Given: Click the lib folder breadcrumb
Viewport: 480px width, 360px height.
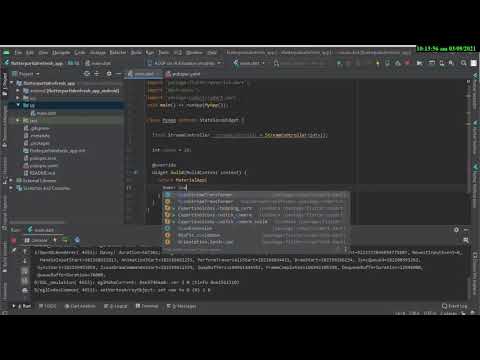Looking at the screenshot, I should 73,63.
